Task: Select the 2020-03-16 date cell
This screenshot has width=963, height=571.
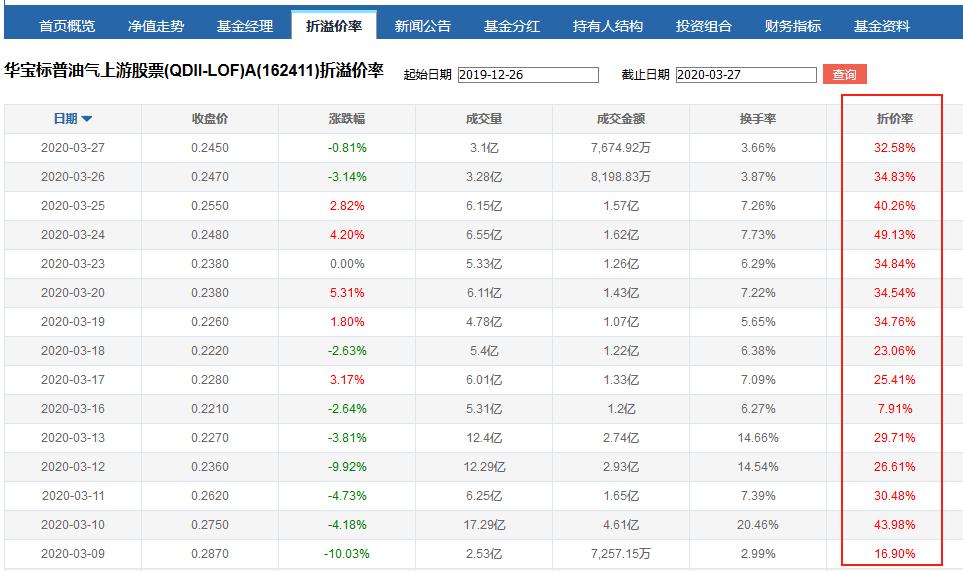Action: pyautogui.click(x=73, y=409)
